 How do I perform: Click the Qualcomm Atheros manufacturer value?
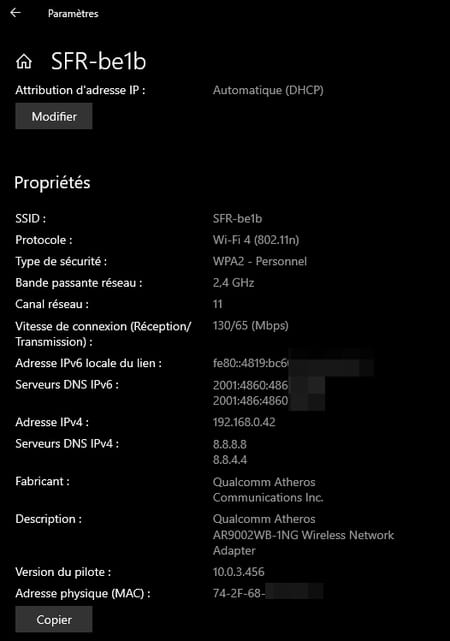(x=268, y=489)
